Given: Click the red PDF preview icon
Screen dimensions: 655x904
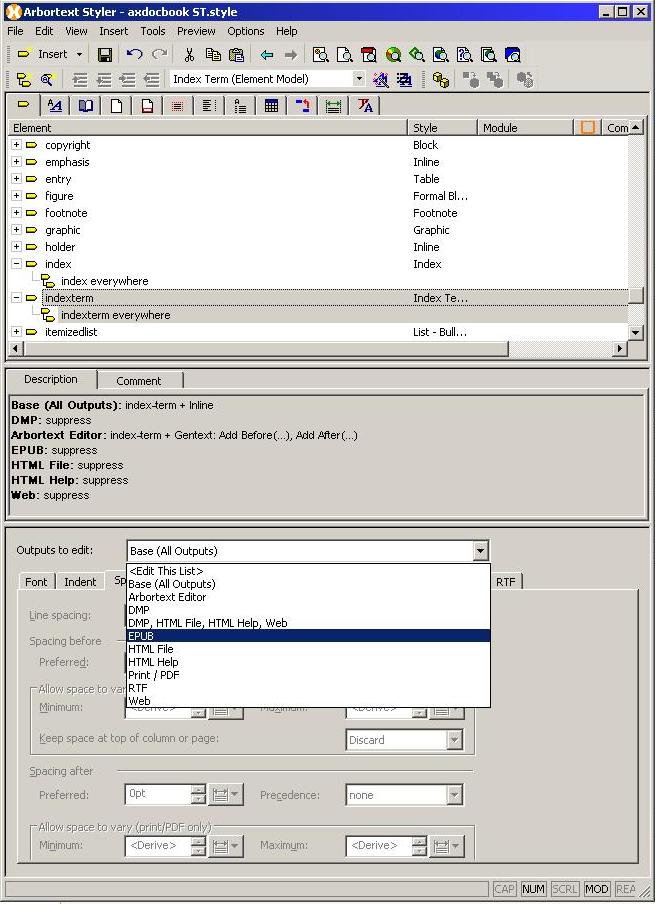Looking at the screenshot, I should point(368,55).
